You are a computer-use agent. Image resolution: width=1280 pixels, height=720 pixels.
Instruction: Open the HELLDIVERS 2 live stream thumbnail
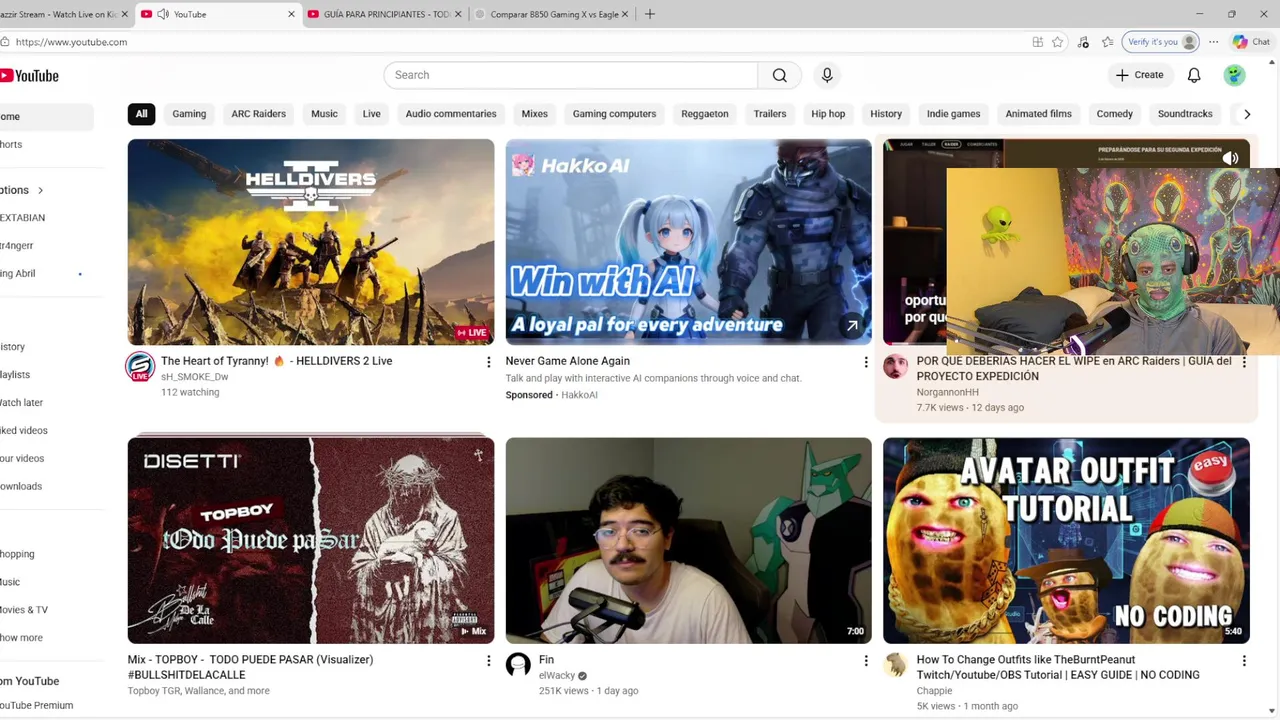coord(311,242)
